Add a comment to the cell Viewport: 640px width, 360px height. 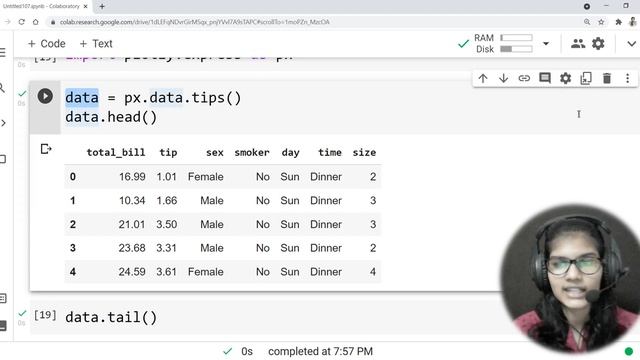pyautogui.click(x=545, y=78)
